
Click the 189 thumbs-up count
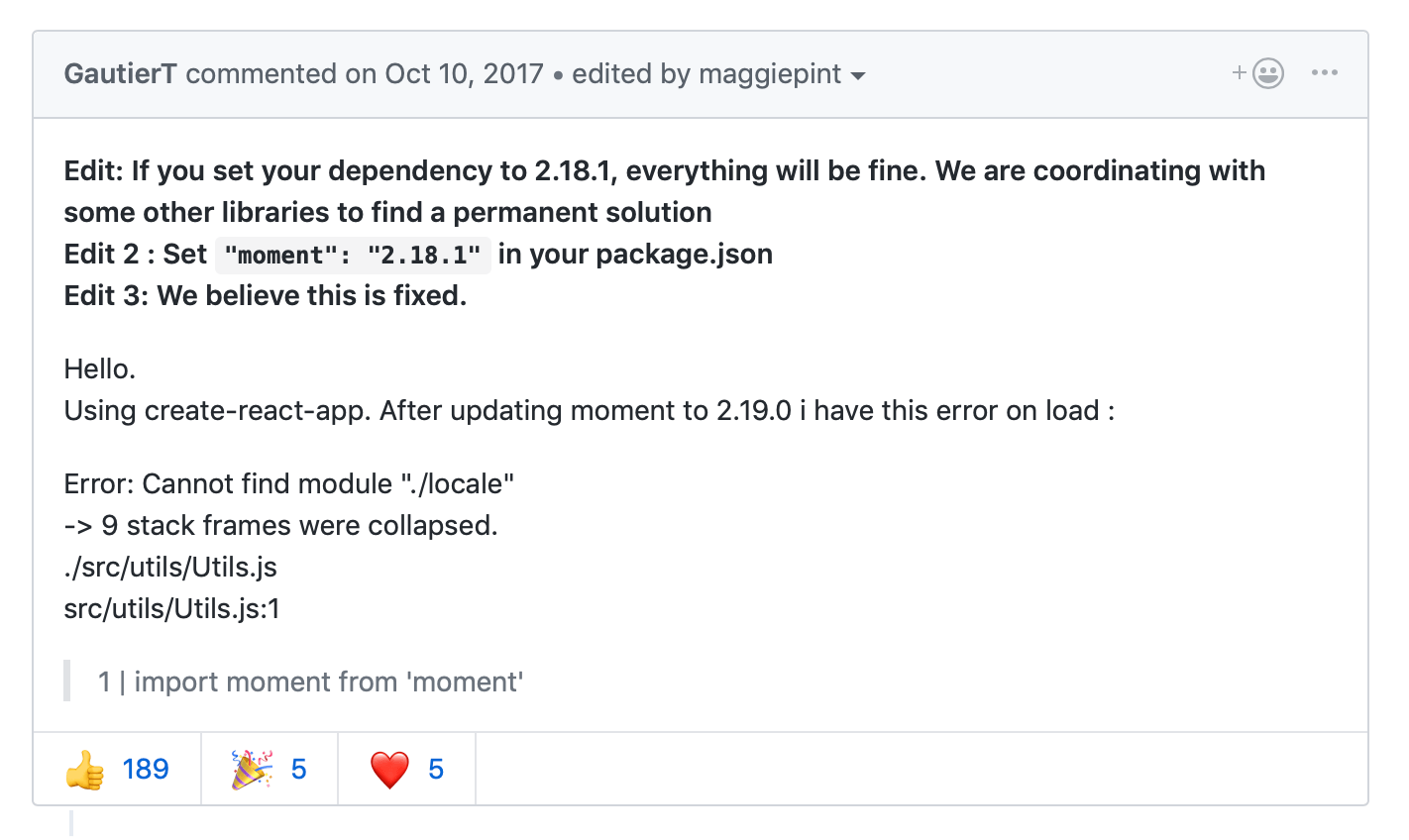coord(146,770)
